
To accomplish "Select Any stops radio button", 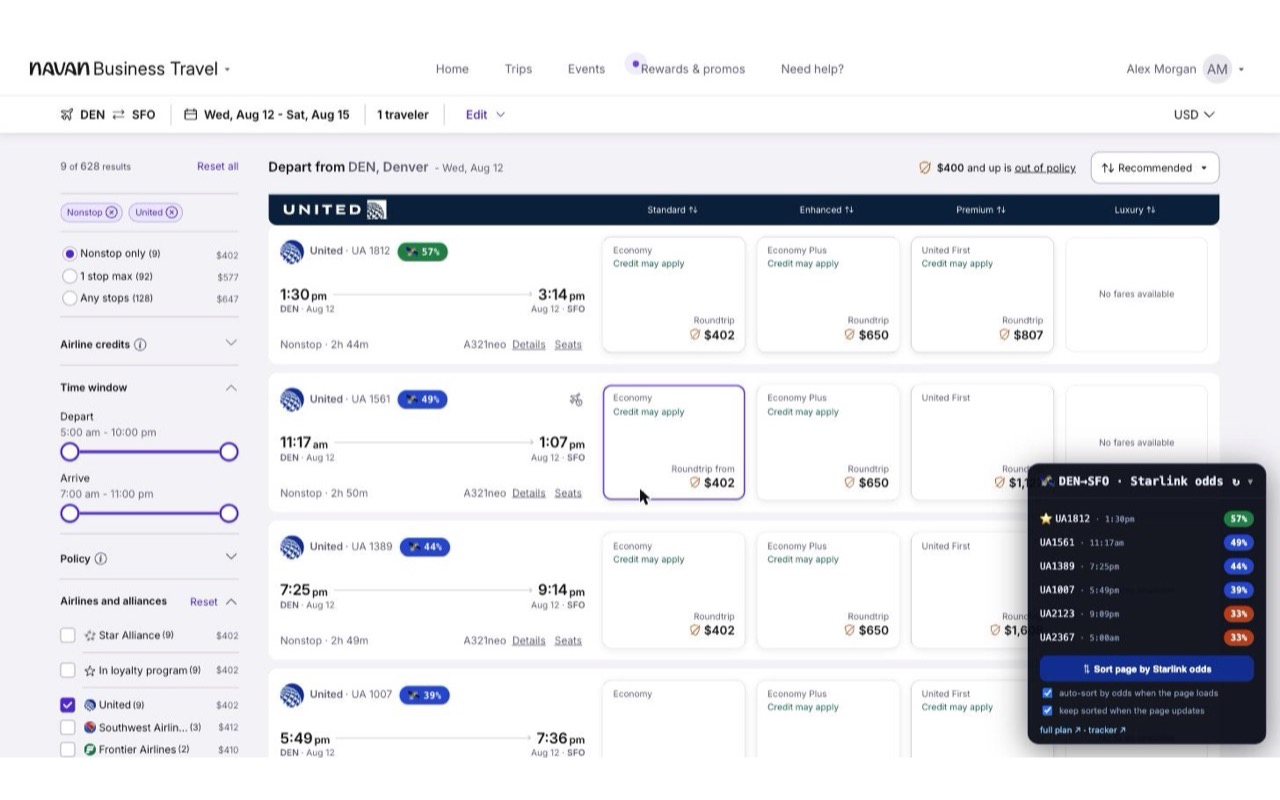I will coord(70,298).
